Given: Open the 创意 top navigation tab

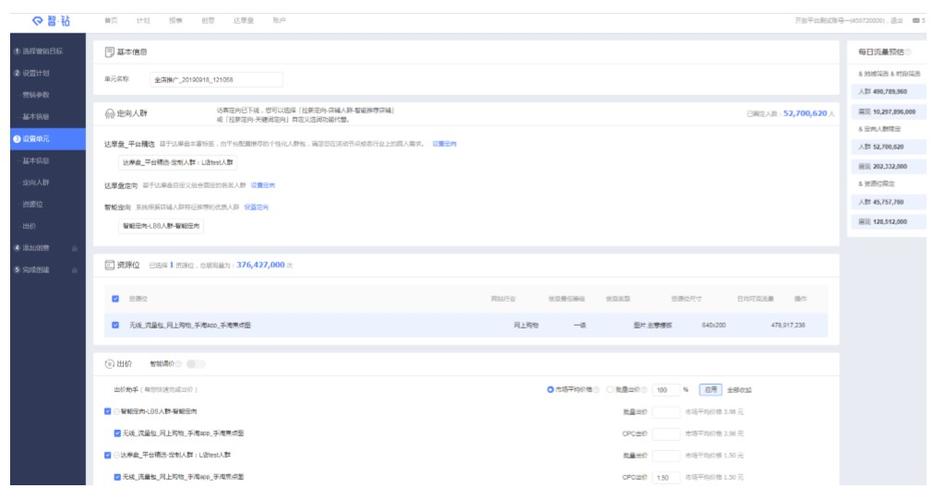Looking at the screenshot, I should pos(207,20).
